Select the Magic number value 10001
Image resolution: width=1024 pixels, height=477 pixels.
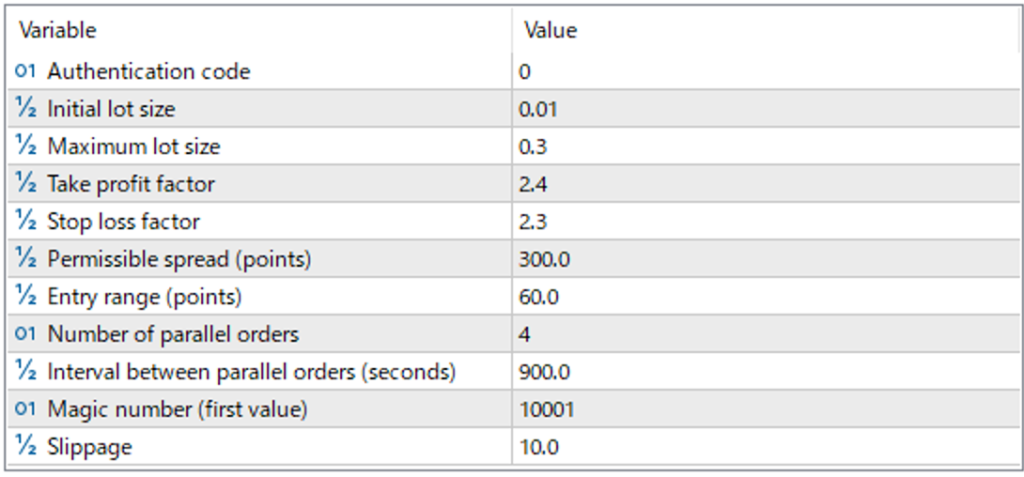[547, 409]
